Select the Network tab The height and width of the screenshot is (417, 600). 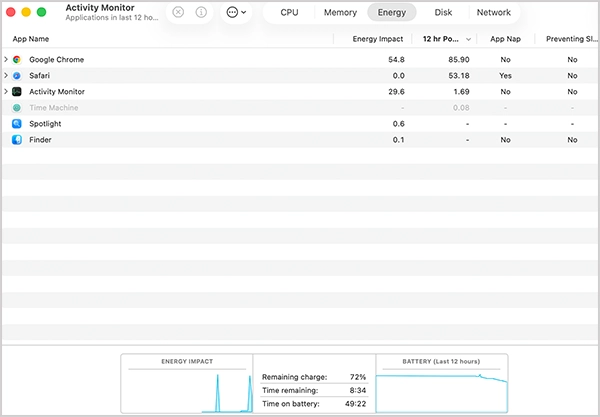[493, 13]
